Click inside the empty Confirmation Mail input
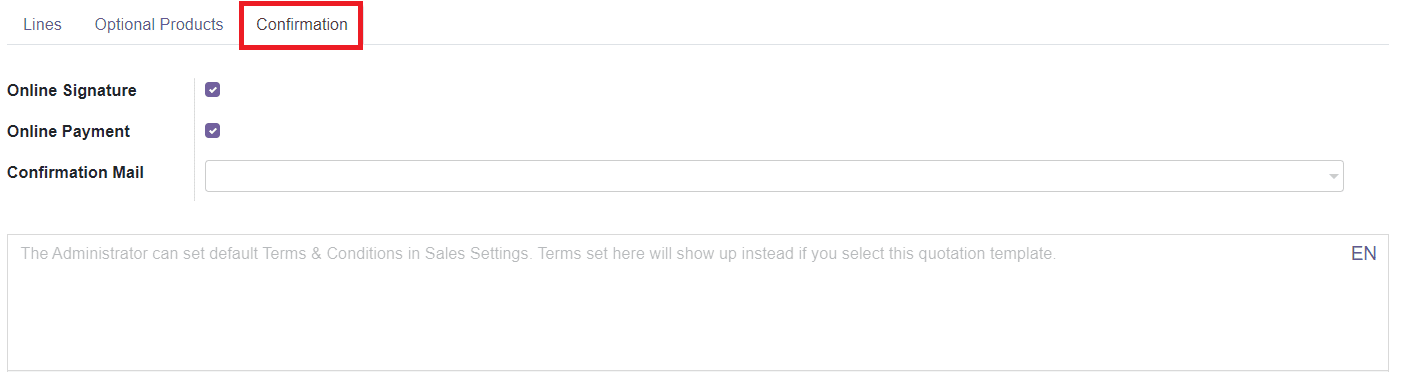This screenshot has width=1406, height=372. pyautogui.click(x=765, y=176)
